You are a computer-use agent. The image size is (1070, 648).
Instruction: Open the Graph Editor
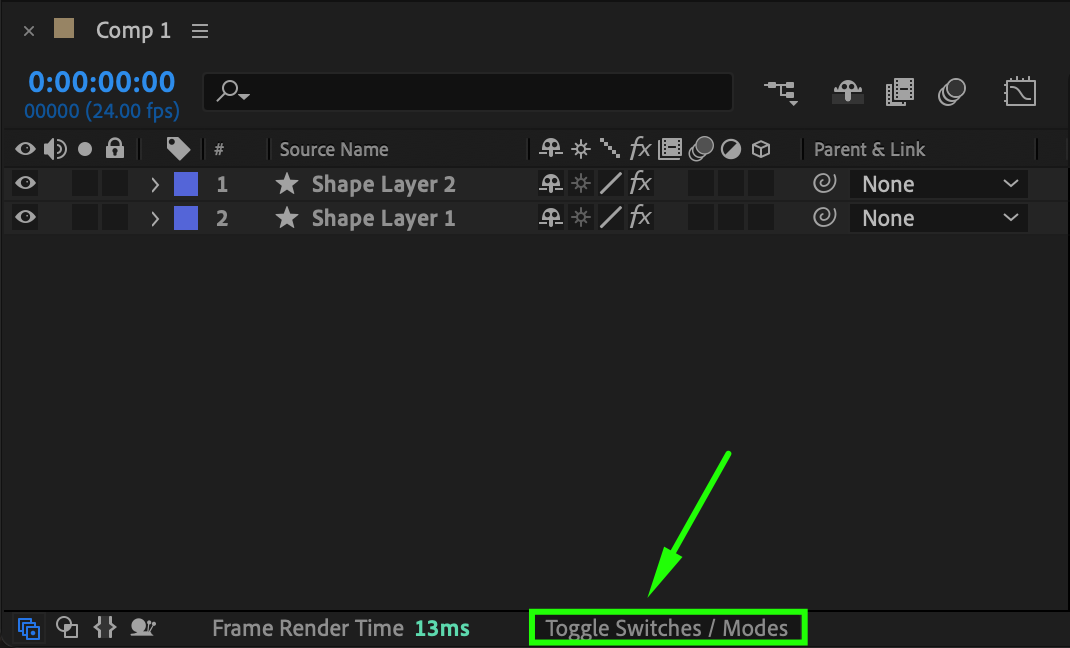[x=1020, y=92]
